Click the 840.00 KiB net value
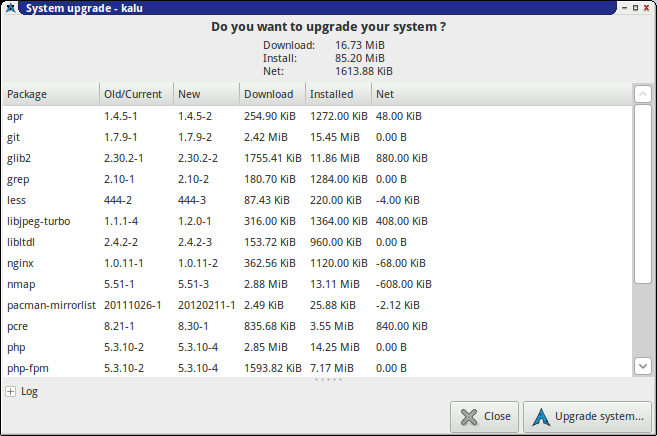657x436 pixels. [x=401, y=326]
